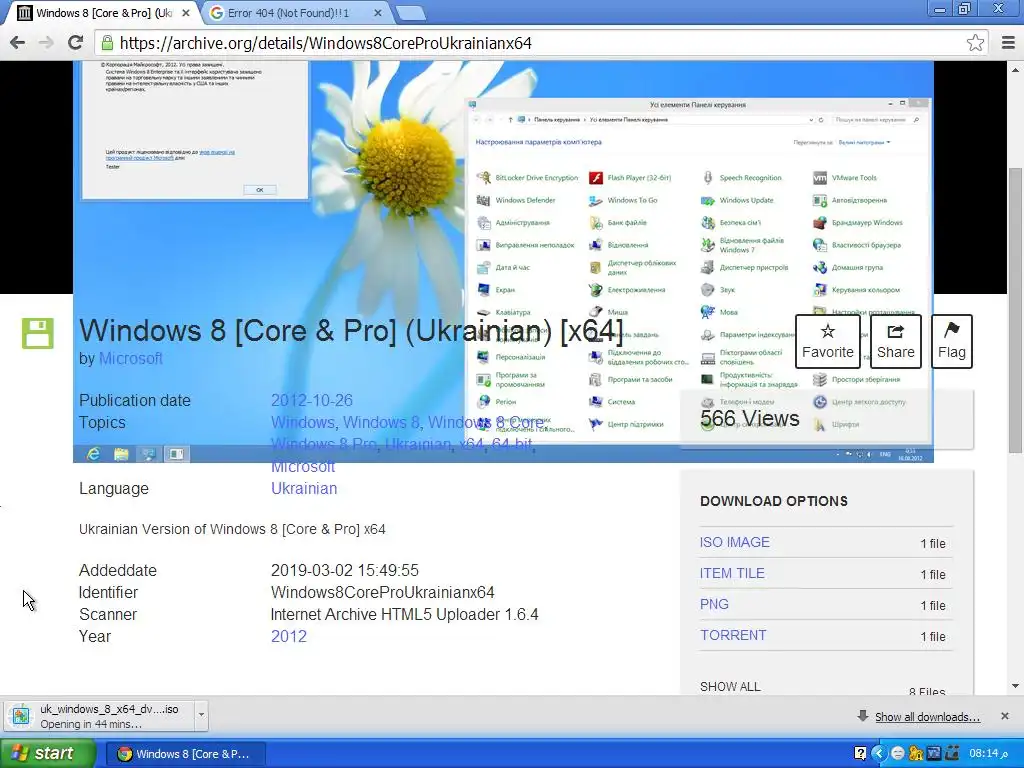This screenshot has width=1024, height=768.
Task: Favorite this item with the star button
Action: 827,342
